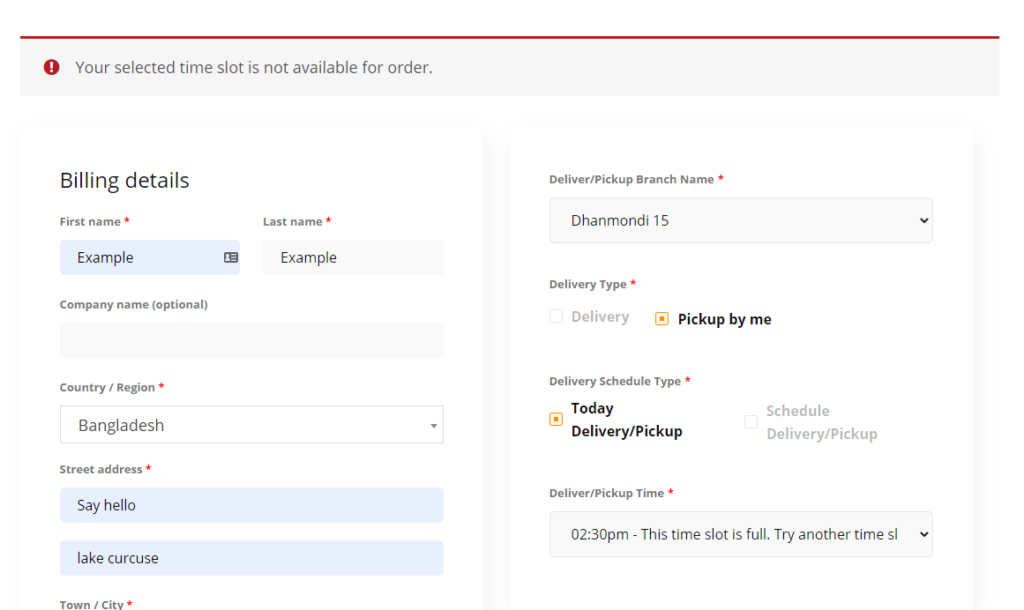
Task: Click the street address field with Say hello
Action: pos(251,505)
